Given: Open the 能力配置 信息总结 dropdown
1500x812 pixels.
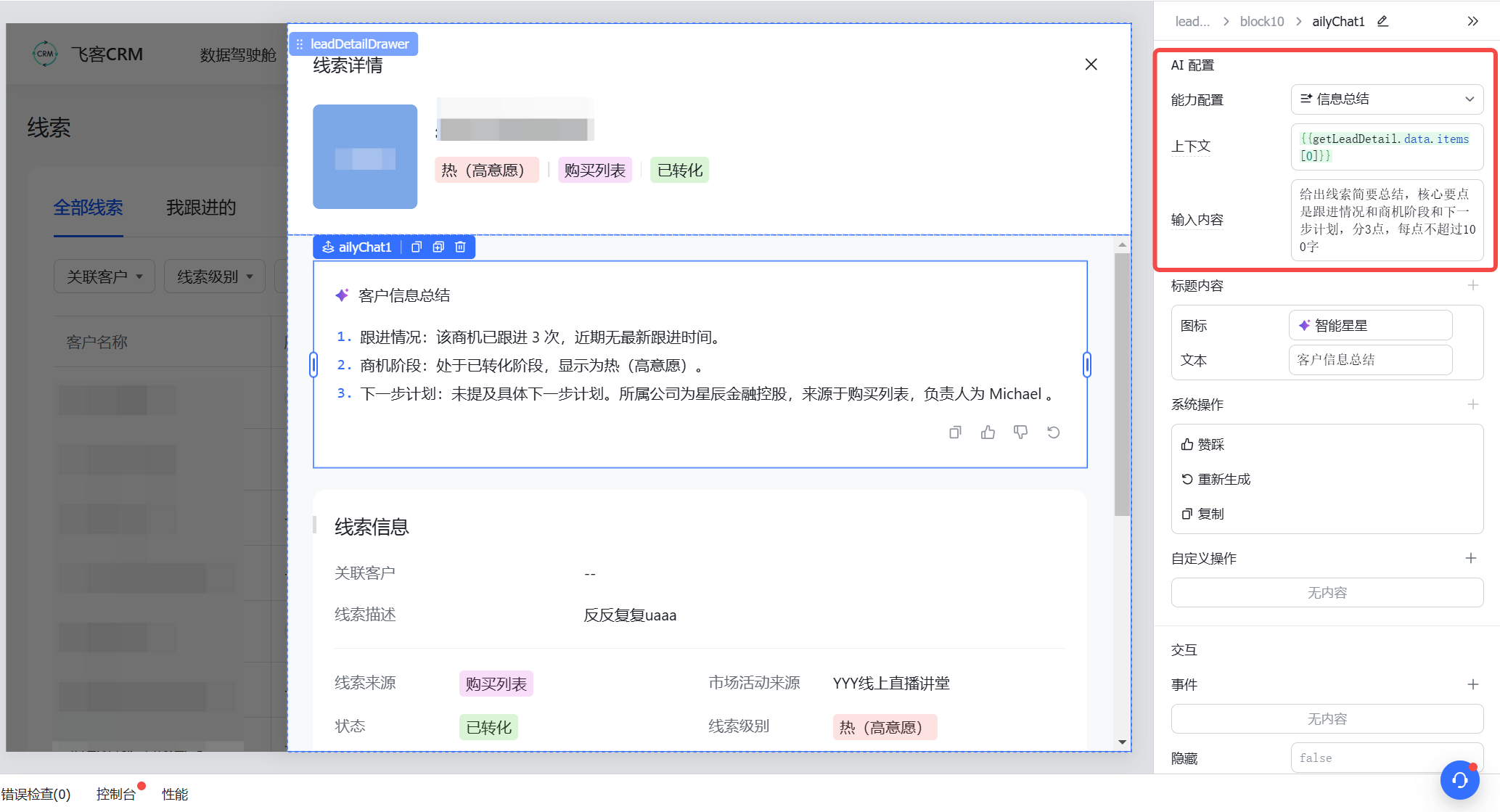Looking at the screenshot, I should 1387,99.
